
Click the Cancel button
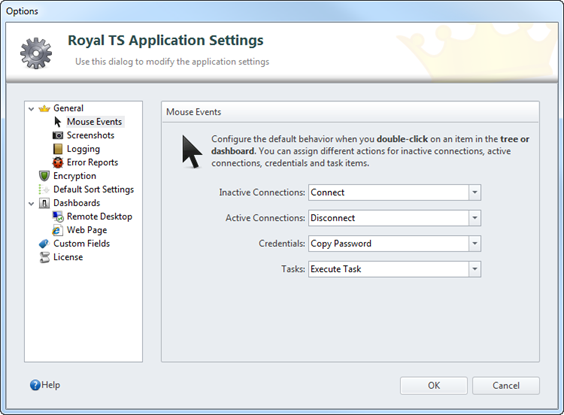point(506,386)
